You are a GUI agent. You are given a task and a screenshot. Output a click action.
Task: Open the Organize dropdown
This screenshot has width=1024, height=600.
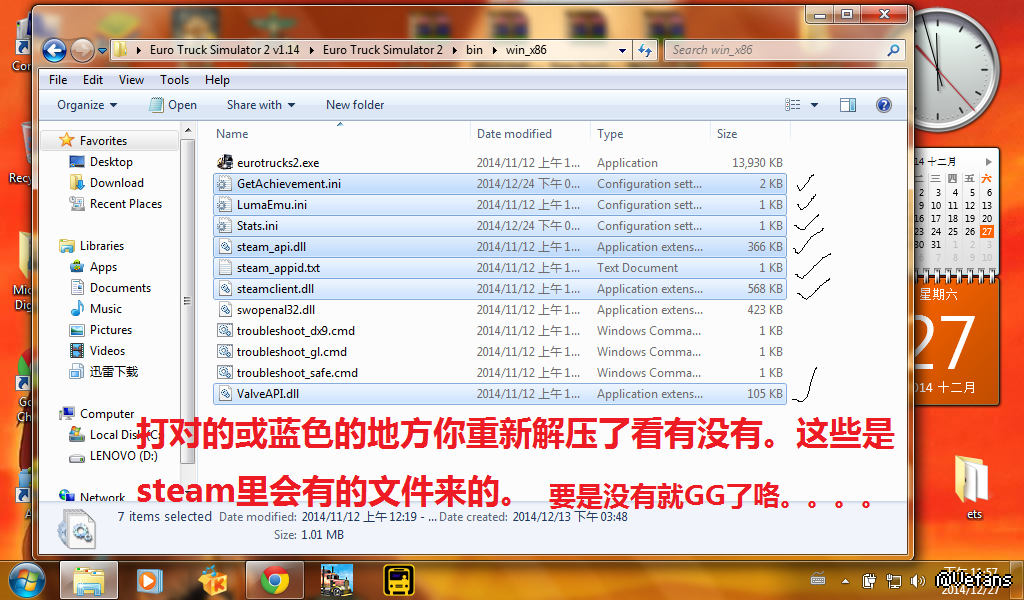coord(87,104)
